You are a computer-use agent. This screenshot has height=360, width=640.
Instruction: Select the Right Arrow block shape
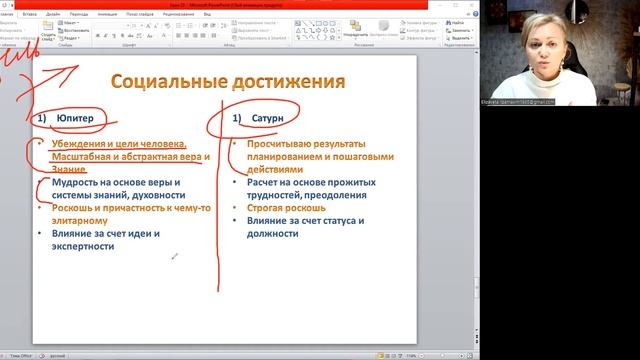click(x=319, y=31)
